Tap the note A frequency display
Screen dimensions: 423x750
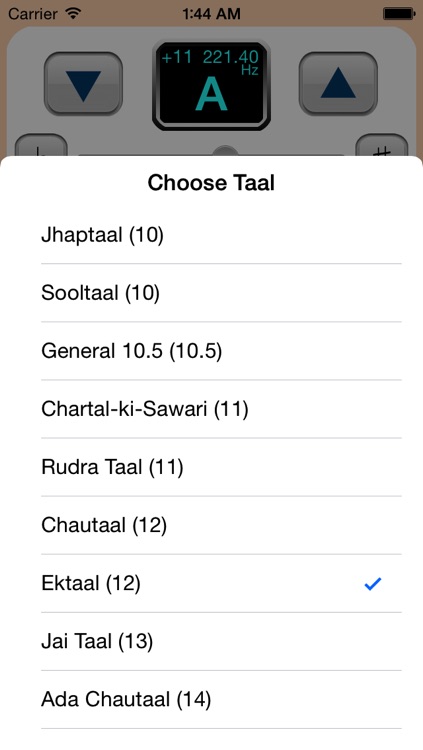(x=212, y=86)
